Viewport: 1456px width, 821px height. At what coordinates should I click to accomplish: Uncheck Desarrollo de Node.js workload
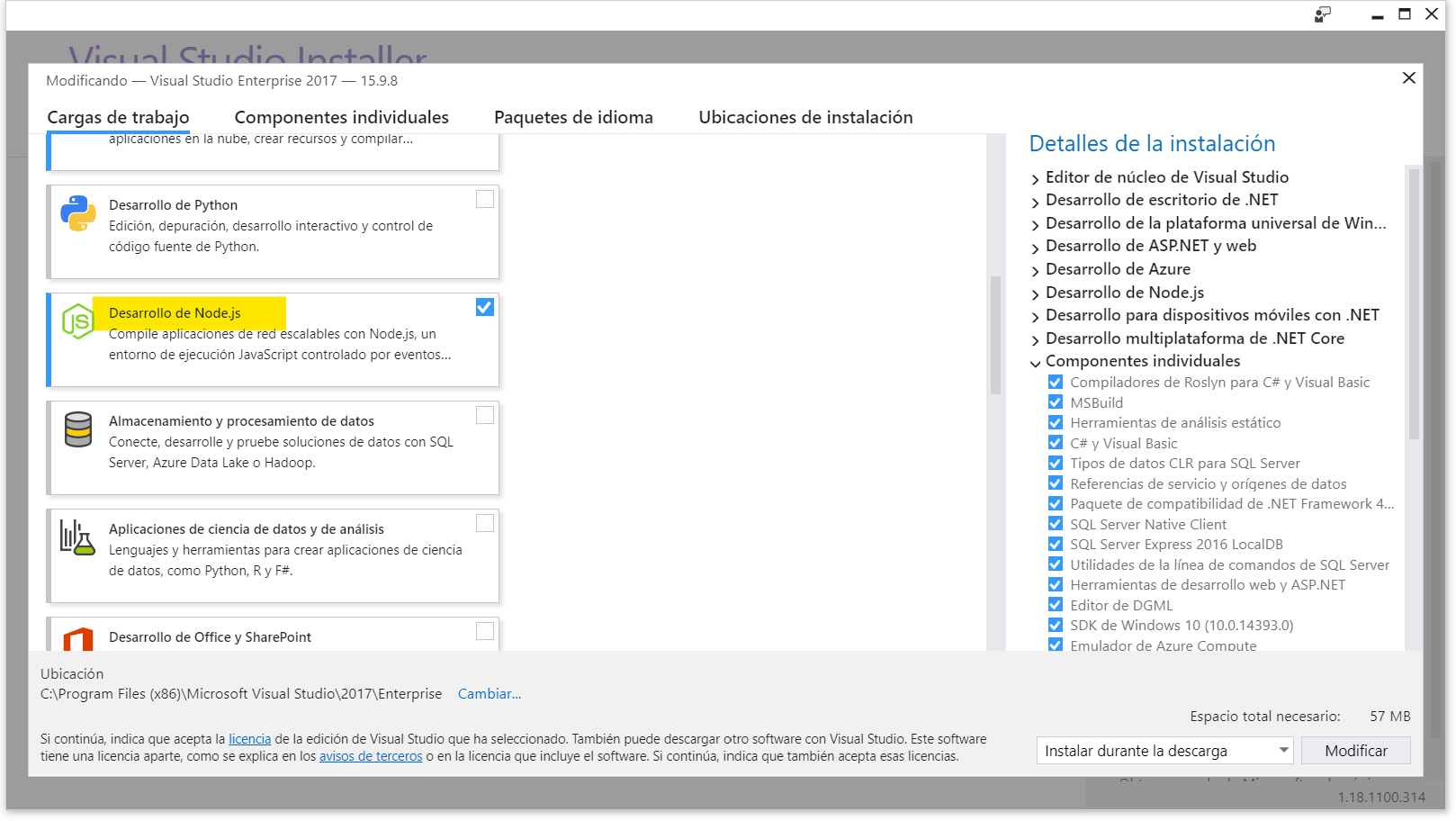click(485, 307)
